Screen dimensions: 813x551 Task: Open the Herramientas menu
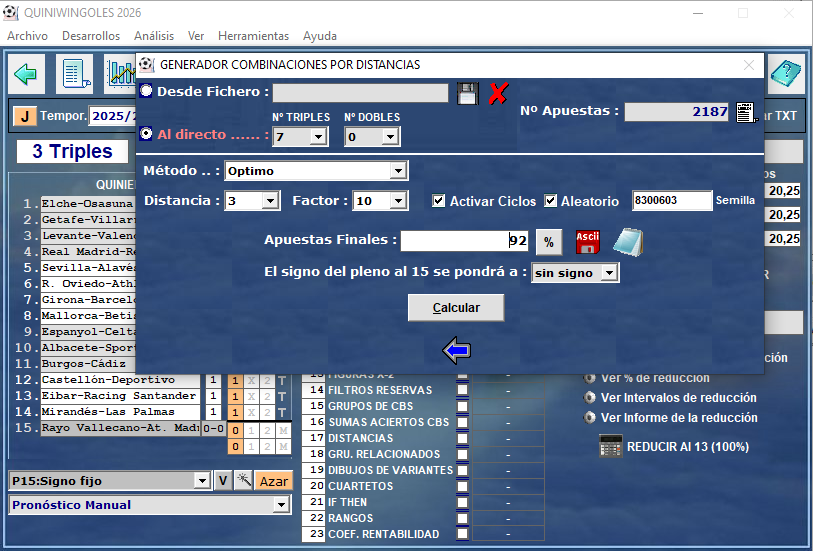tap(254, 36)
